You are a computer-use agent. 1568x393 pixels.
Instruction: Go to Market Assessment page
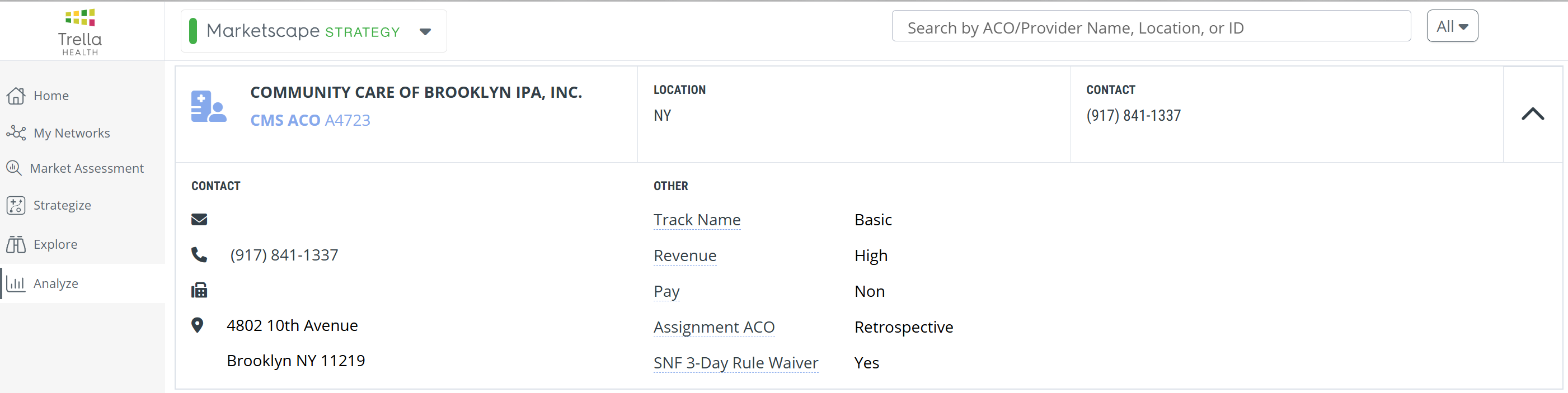86,168
